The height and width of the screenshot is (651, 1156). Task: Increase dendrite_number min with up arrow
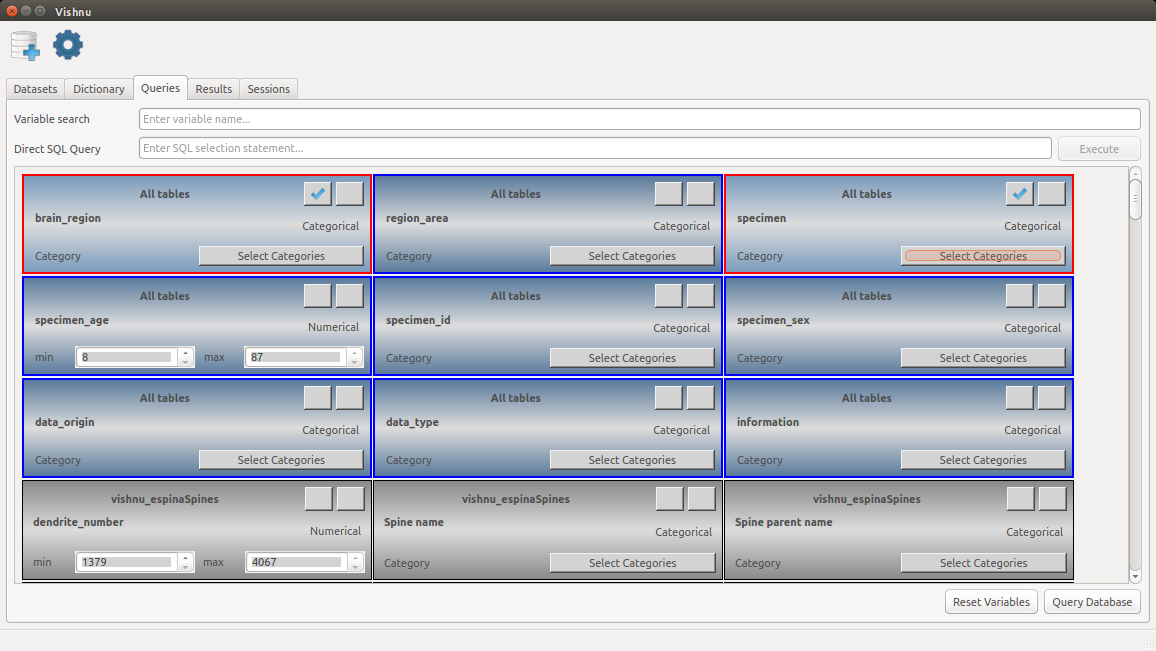[x=186, y=557]
